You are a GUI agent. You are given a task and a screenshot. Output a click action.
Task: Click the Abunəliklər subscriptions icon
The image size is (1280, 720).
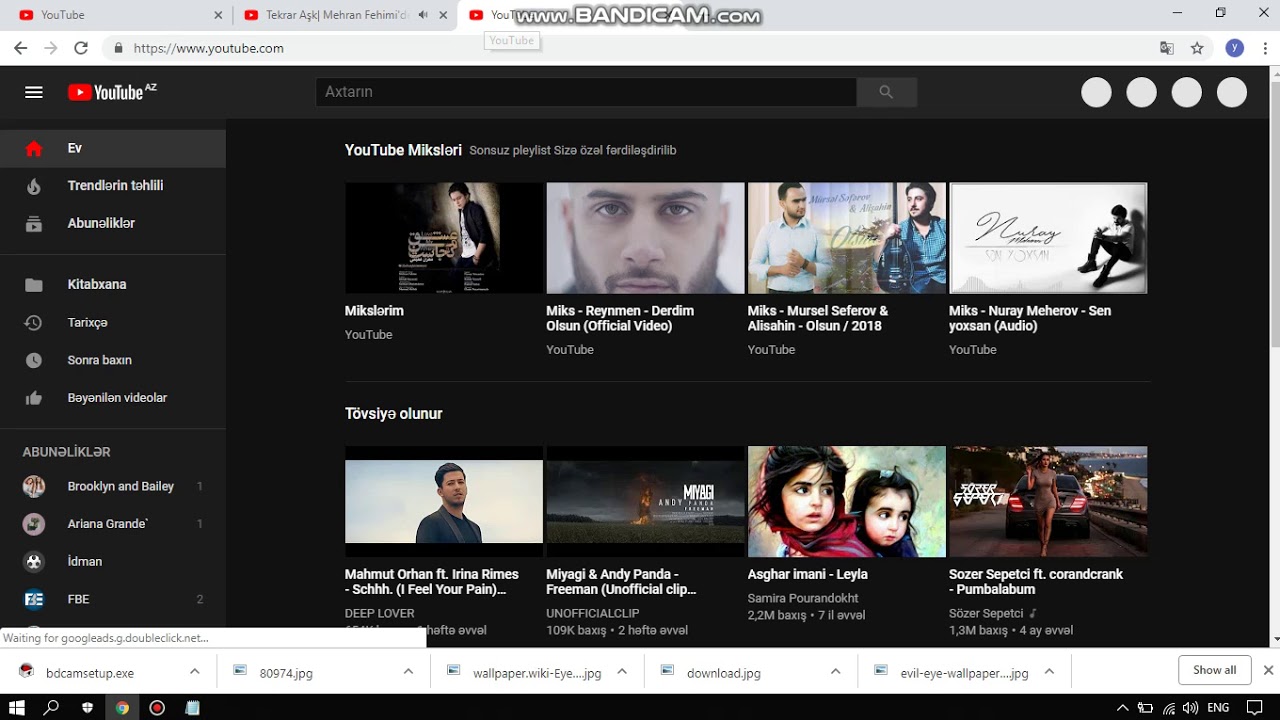34,224
